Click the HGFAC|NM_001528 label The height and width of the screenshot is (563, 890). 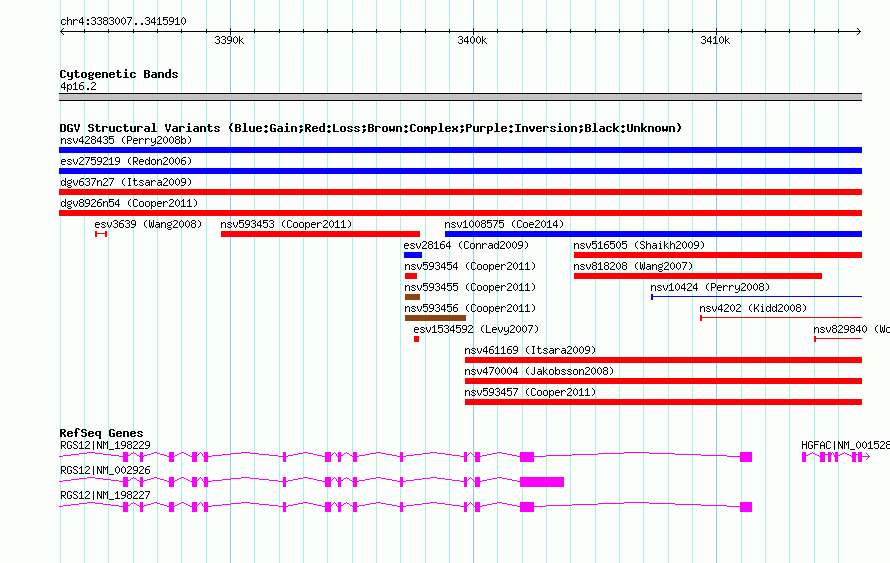[x=846, y=446]
